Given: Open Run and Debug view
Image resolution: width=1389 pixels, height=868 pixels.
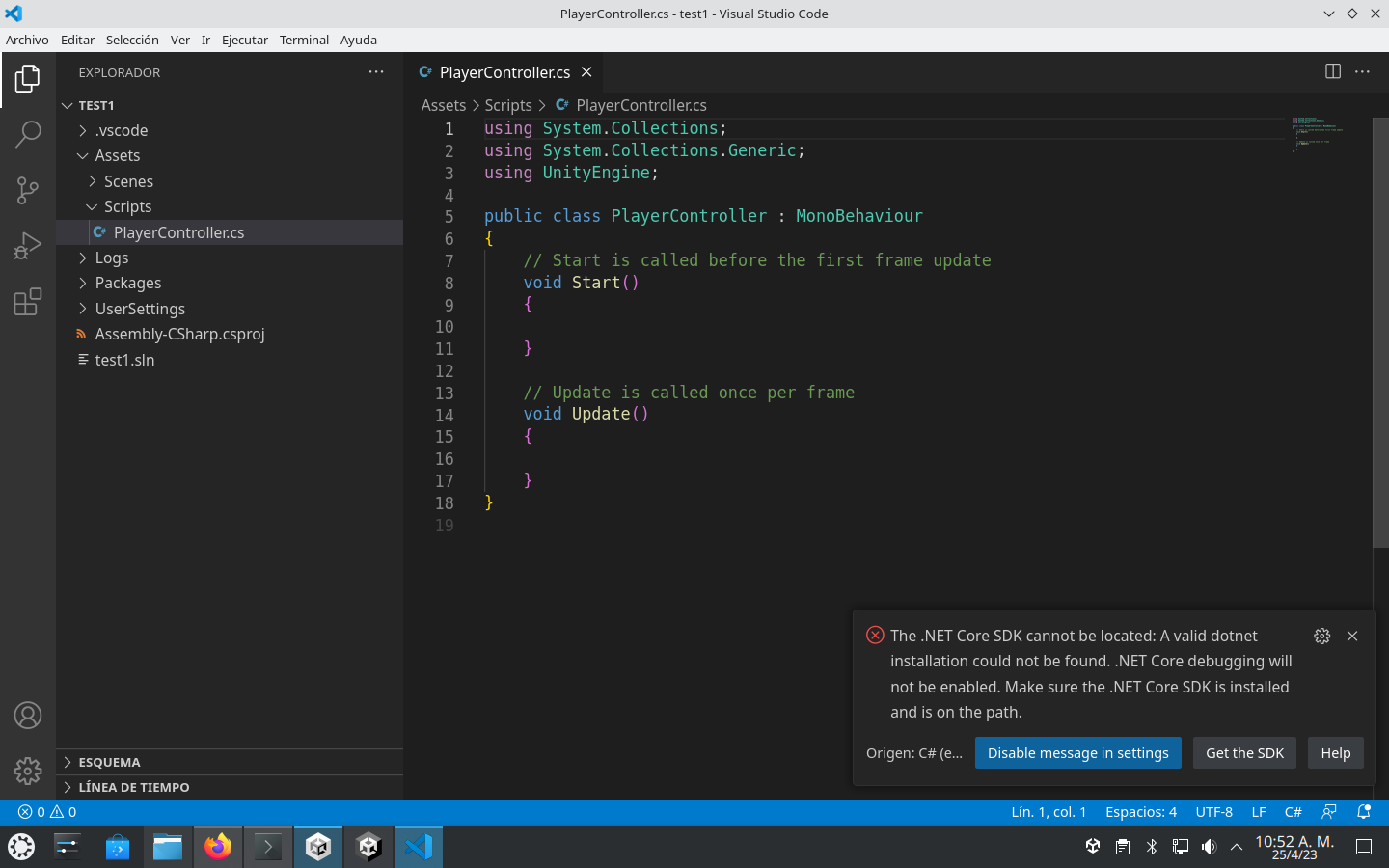Looking at the screenshot, I should tap(28, 246).
